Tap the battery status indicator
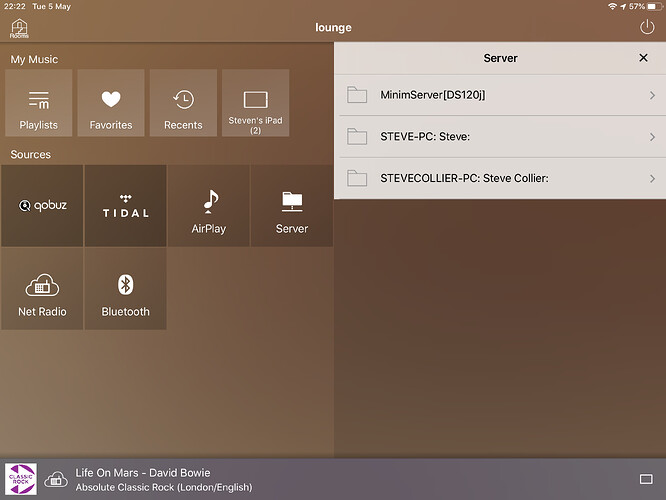Screen dimensions: 666x500 click(655, 6)
